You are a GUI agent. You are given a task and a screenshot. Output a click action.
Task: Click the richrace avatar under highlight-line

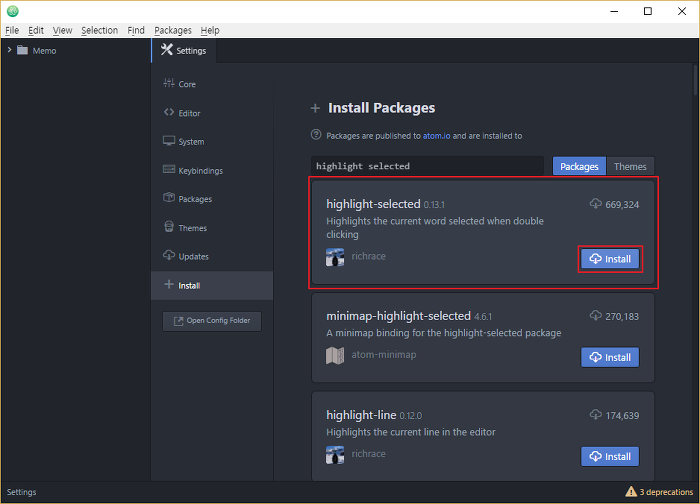tap(335, 455)
